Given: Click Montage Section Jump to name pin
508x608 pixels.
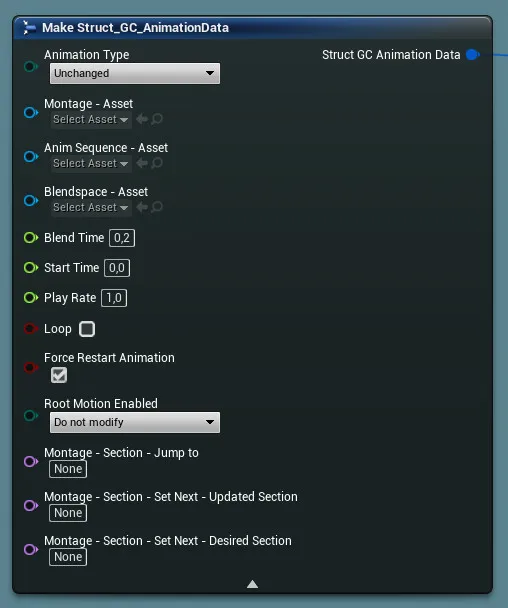Looking at the screenshot, I should (31, 461).
